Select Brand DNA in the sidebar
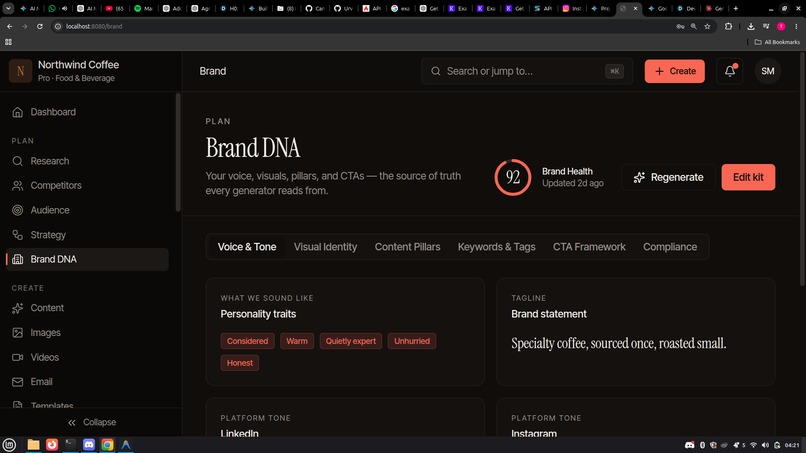The image size is (806, 453). click(87, 259)
